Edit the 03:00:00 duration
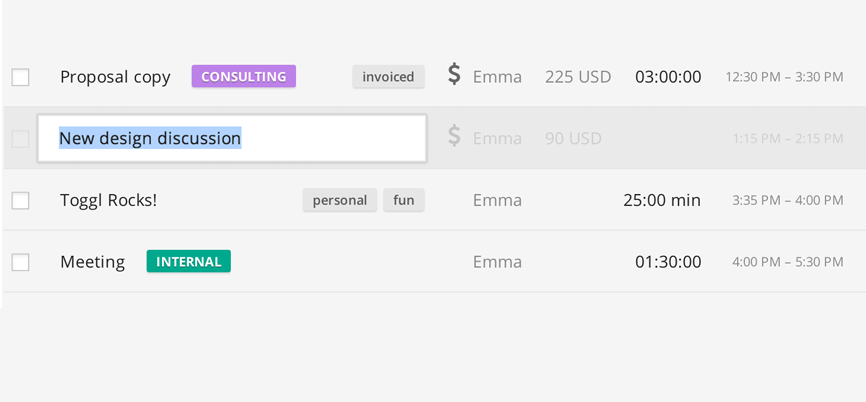Viewport: 866px width, 402px height. point(668,77)
